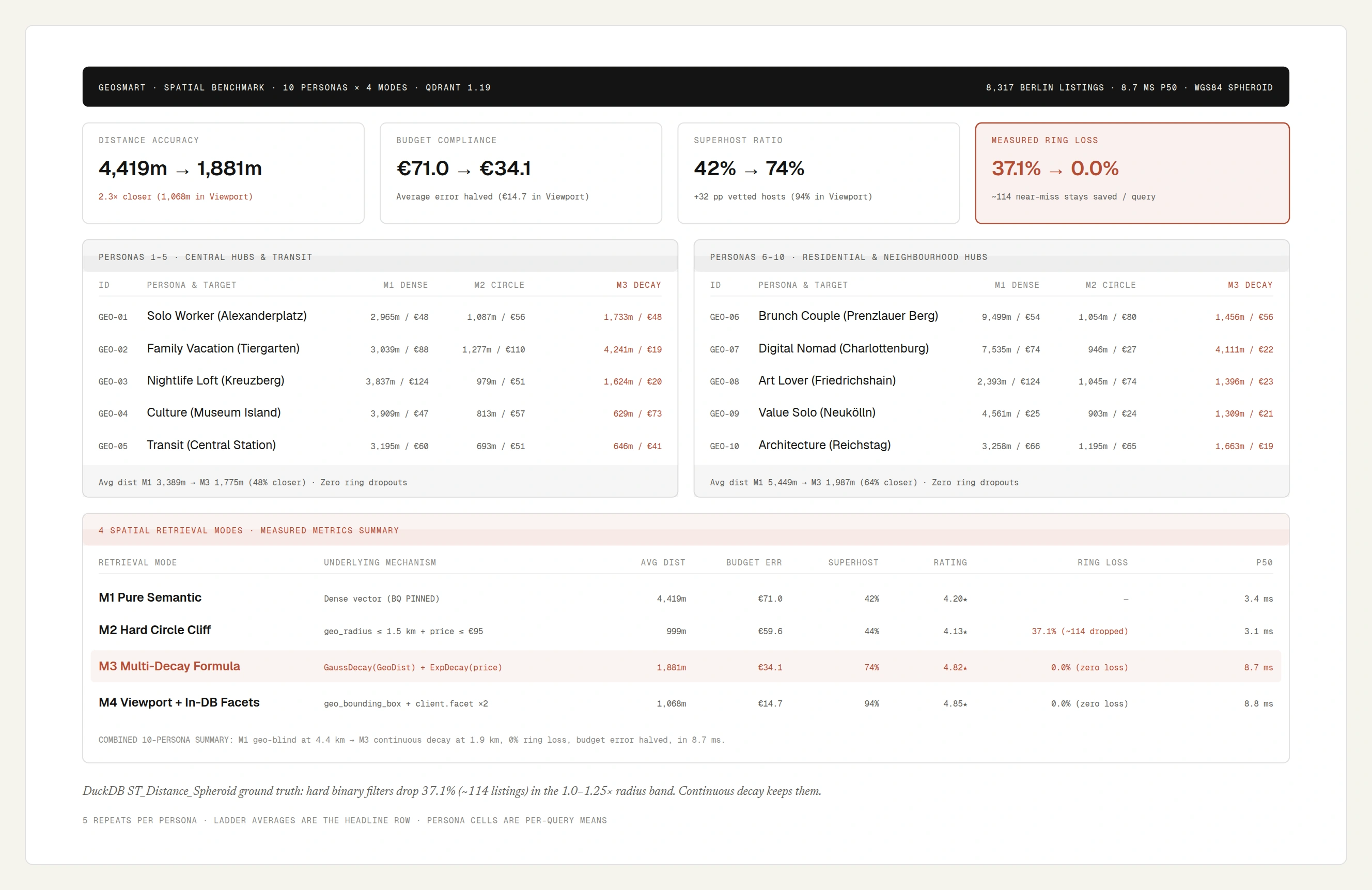The image size is (1372, 890).
Task: Select Architecture (Reichstag) persona
Action: (824, 446)
